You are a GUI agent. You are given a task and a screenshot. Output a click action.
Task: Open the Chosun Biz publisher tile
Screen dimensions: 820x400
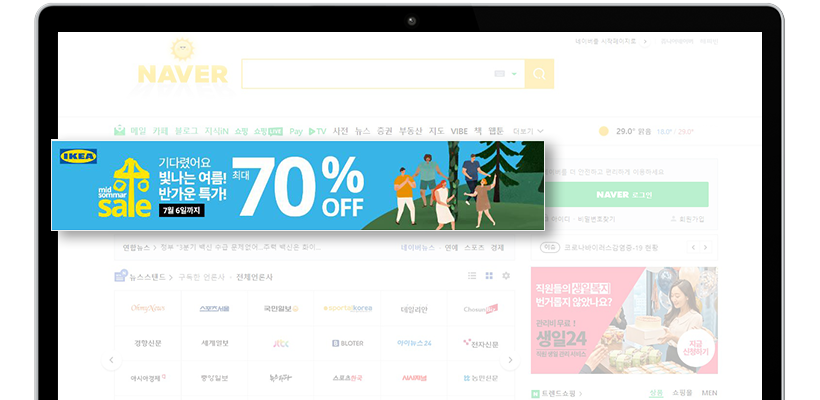pyautogui.click(x=481, y=308)
